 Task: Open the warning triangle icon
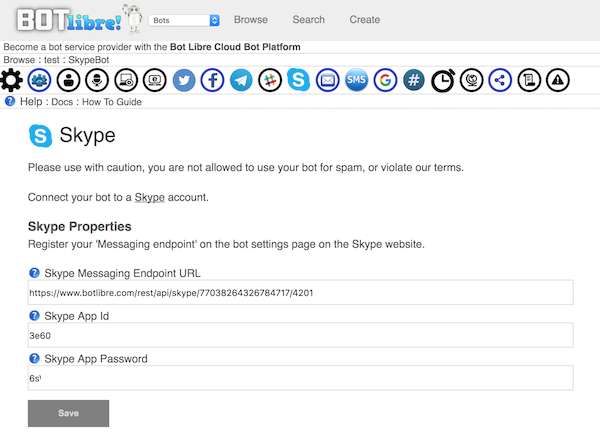[x=558, y=80]
